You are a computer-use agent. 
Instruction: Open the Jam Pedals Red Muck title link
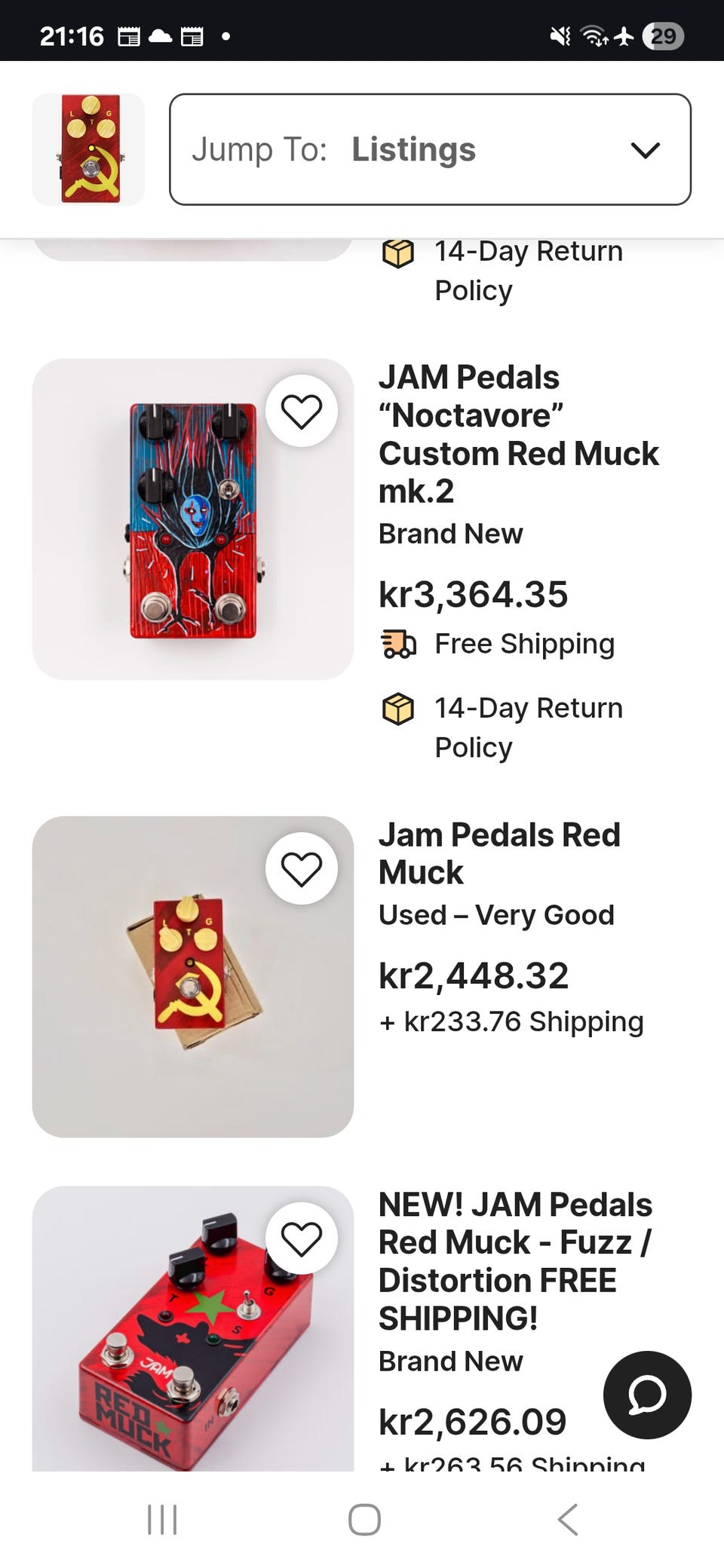[x=499, y=853]
